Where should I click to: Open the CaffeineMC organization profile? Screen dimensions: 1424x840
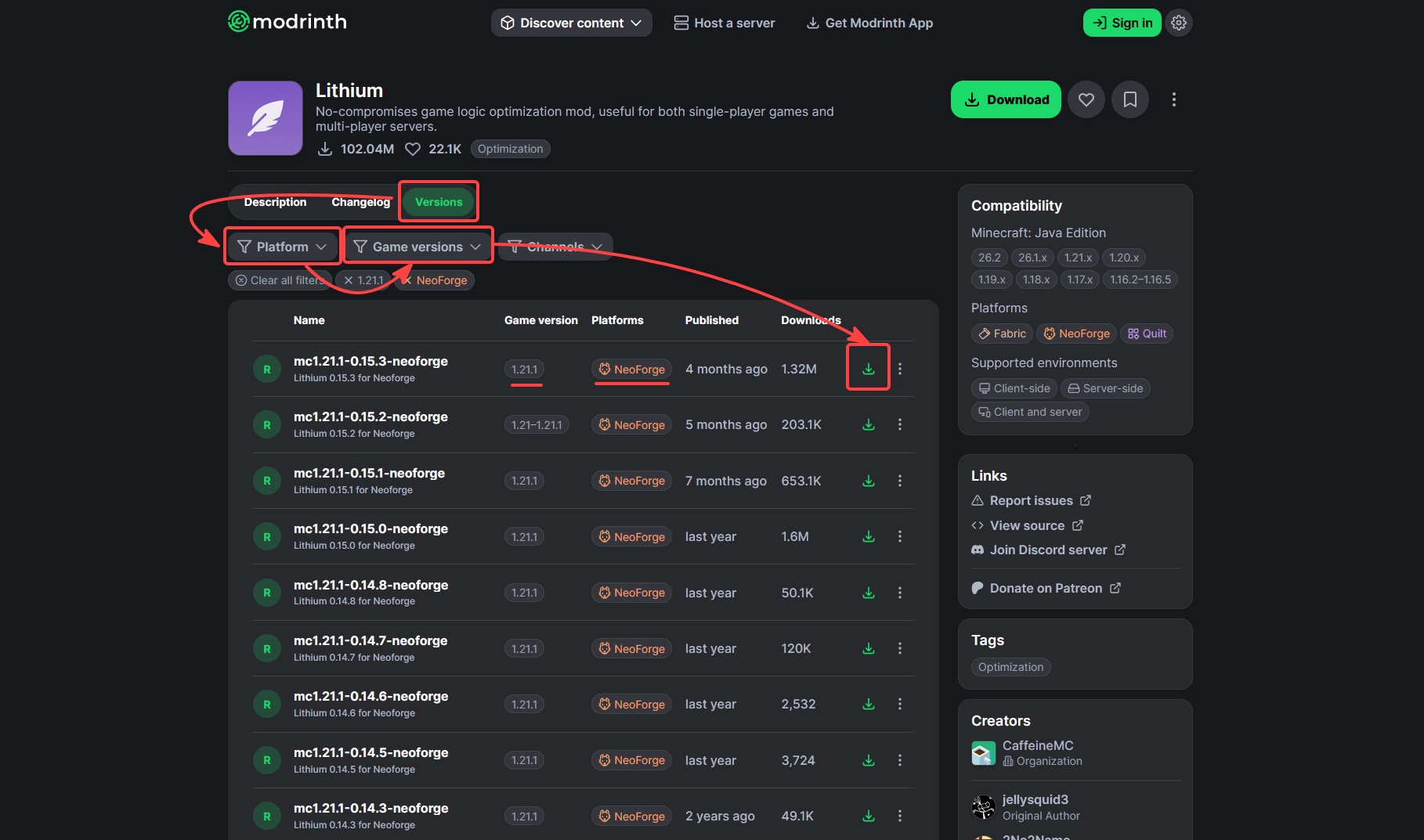click(x=1027, y=753)
